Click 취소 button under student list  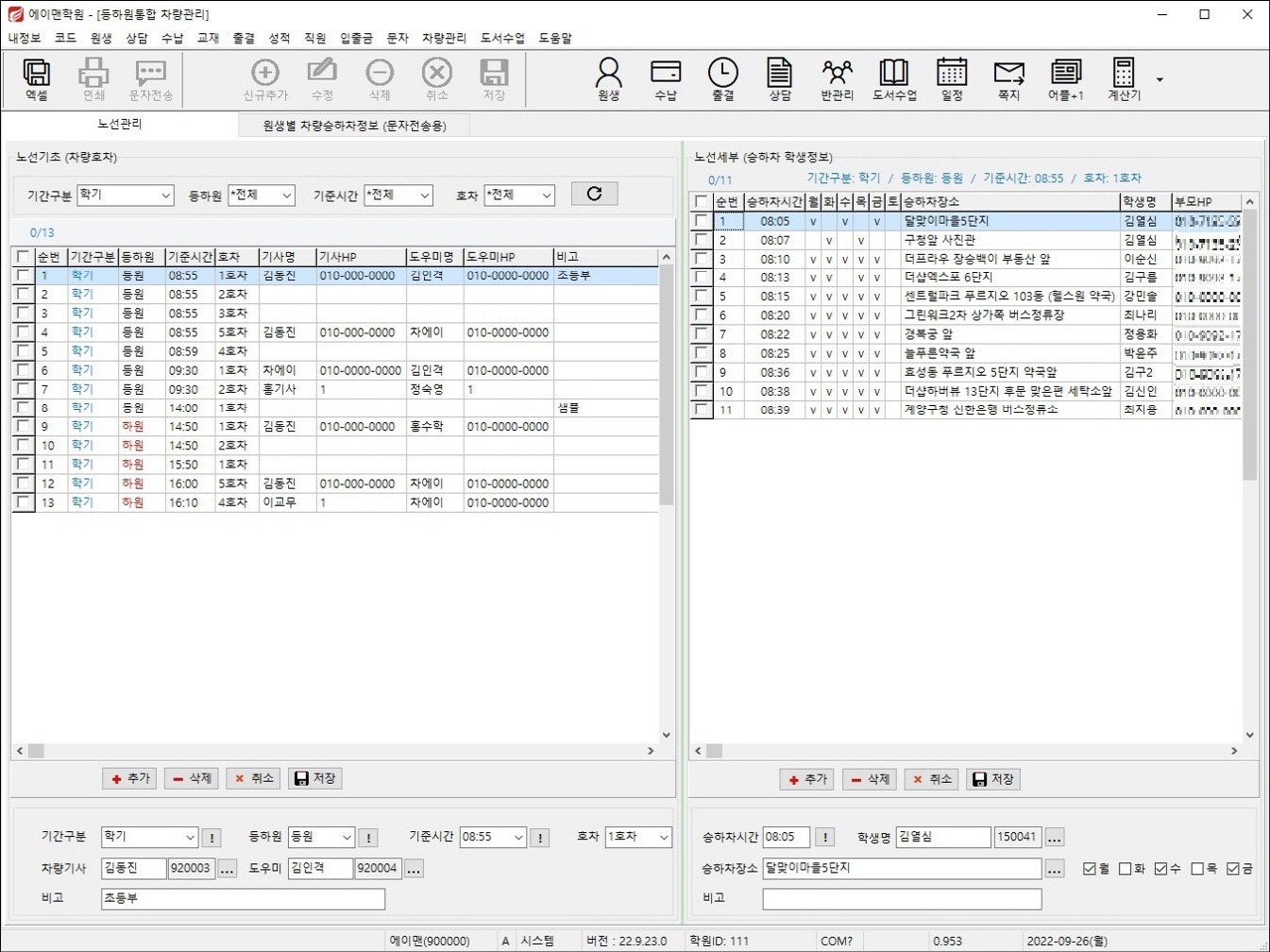(x=932, y=779)
